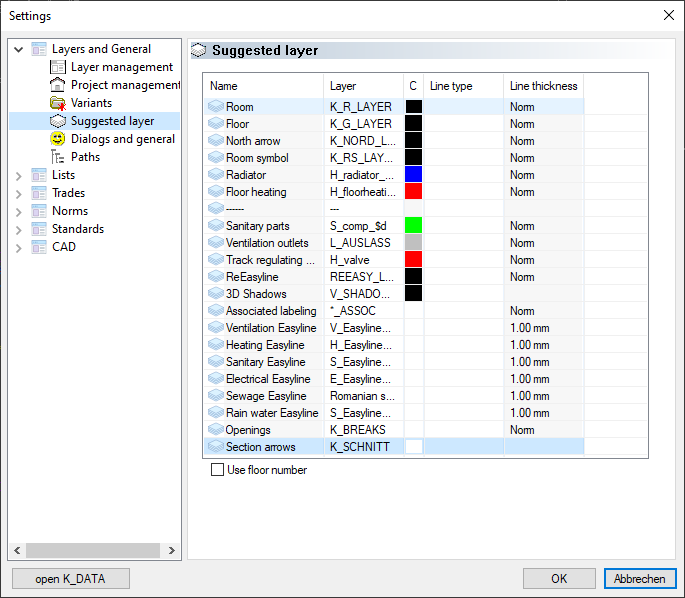Click the gray color swatch for Ventilation outlets

point(413,242)
